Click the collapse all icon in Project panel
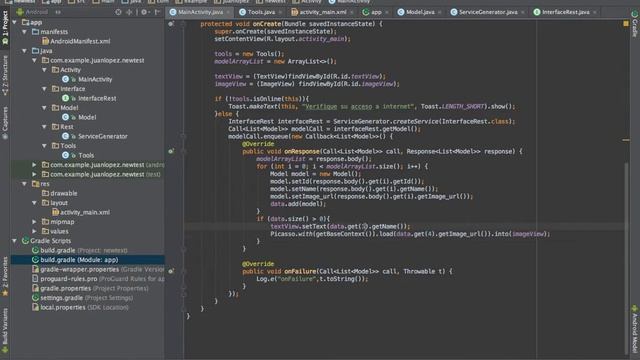Viewport: 640px width, 360px height. click(x=129, y=12)
